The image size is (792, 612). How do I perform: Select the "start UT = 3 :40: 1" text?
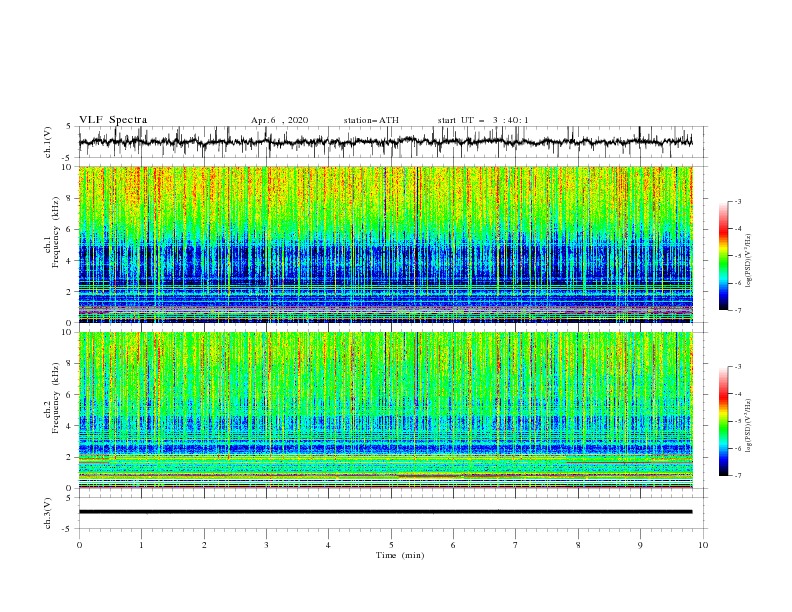483,120
